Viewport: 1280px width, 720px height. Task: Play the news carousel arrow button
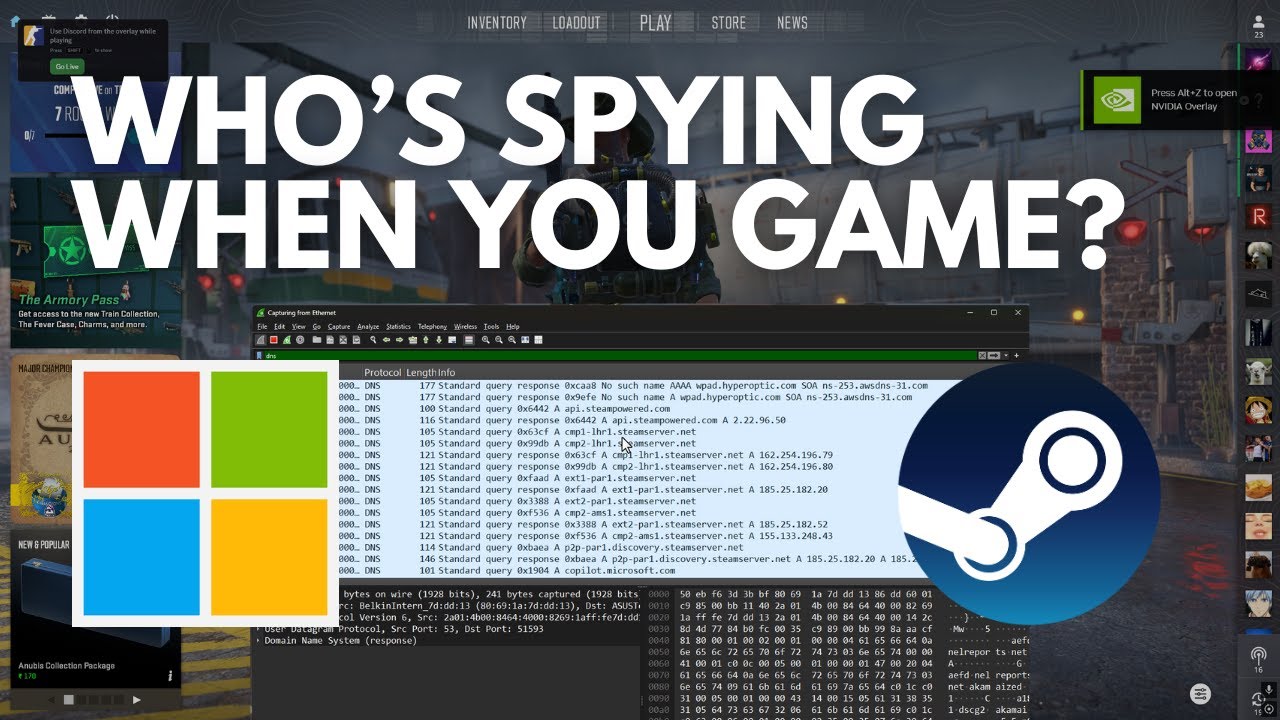[x=137, y=700]
